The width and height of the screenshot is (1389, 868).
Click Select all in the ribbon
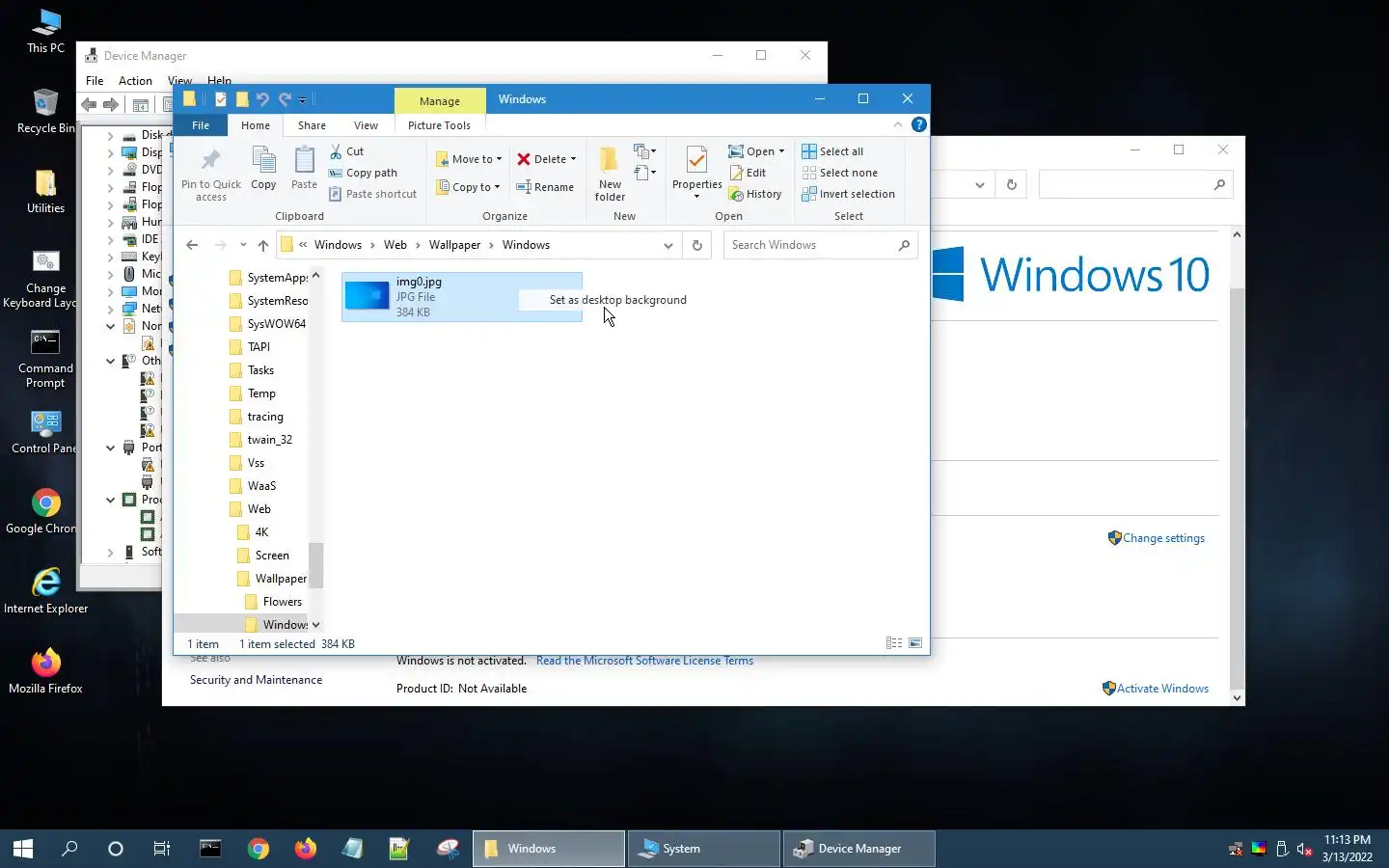832,151
